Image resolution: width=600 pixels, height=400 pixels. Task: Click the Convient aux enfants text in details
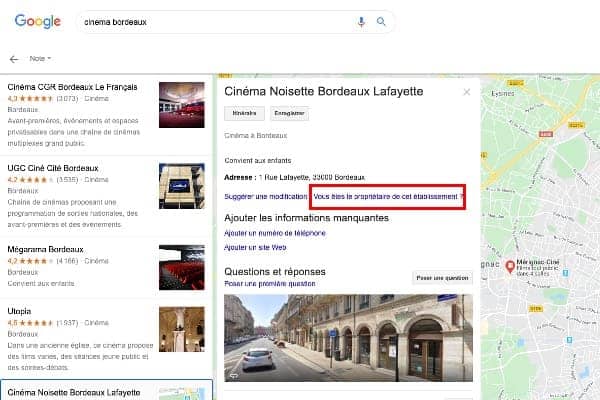click(258, 160)
